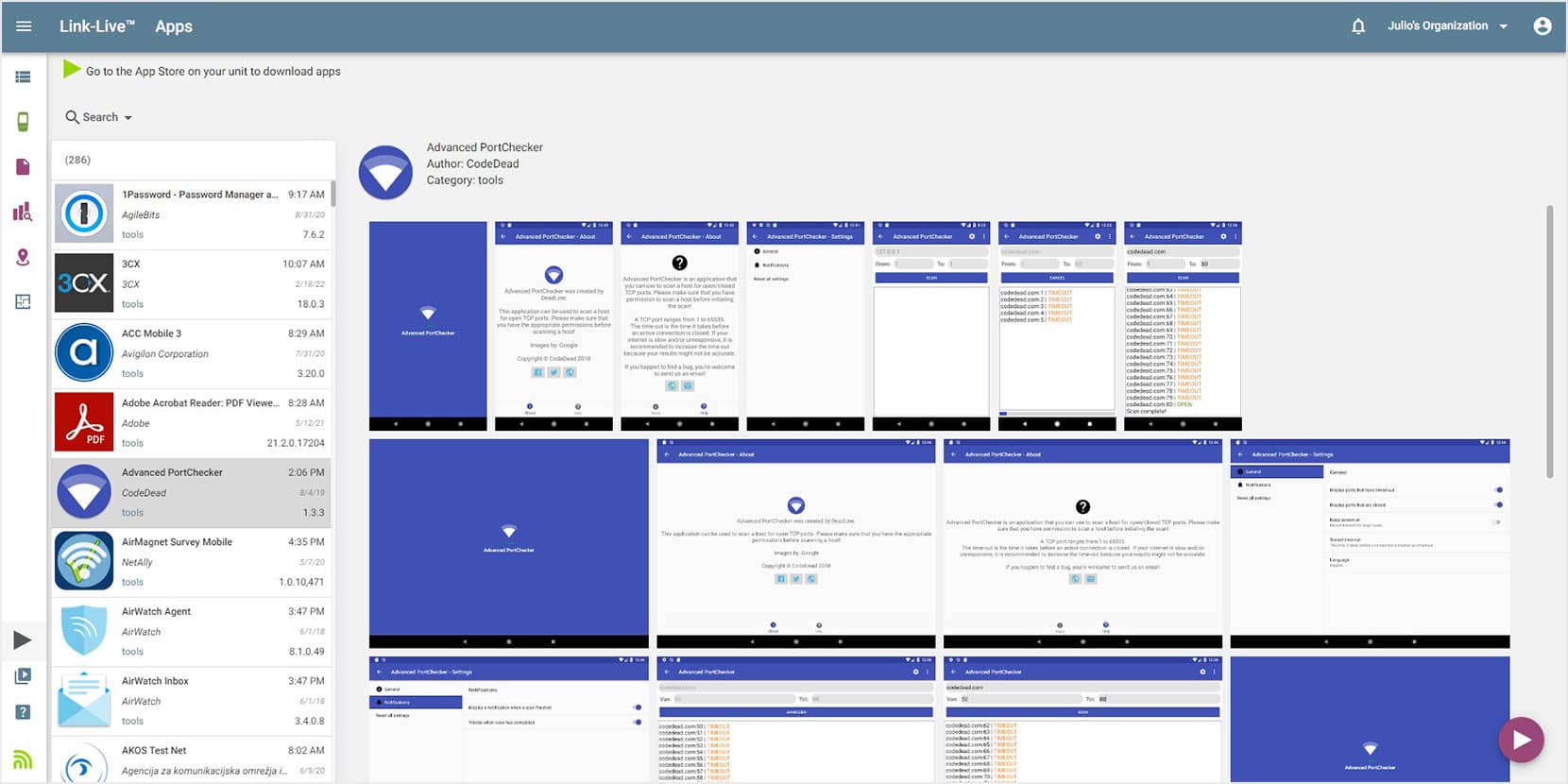Select the 3CX app name text
This screenshot has height=784, width=1568.
click(130, 264)
